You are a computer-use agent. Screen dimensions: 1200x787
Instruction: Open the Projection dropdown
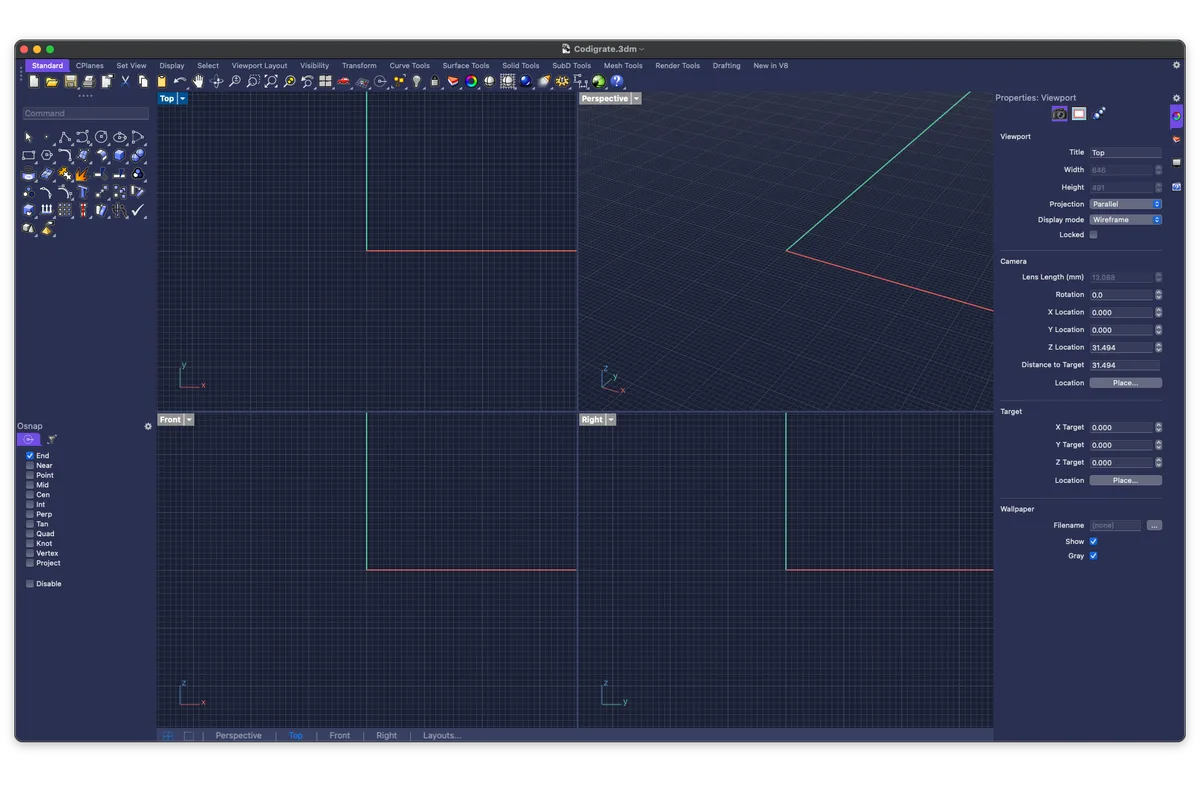click(1126, 204)
